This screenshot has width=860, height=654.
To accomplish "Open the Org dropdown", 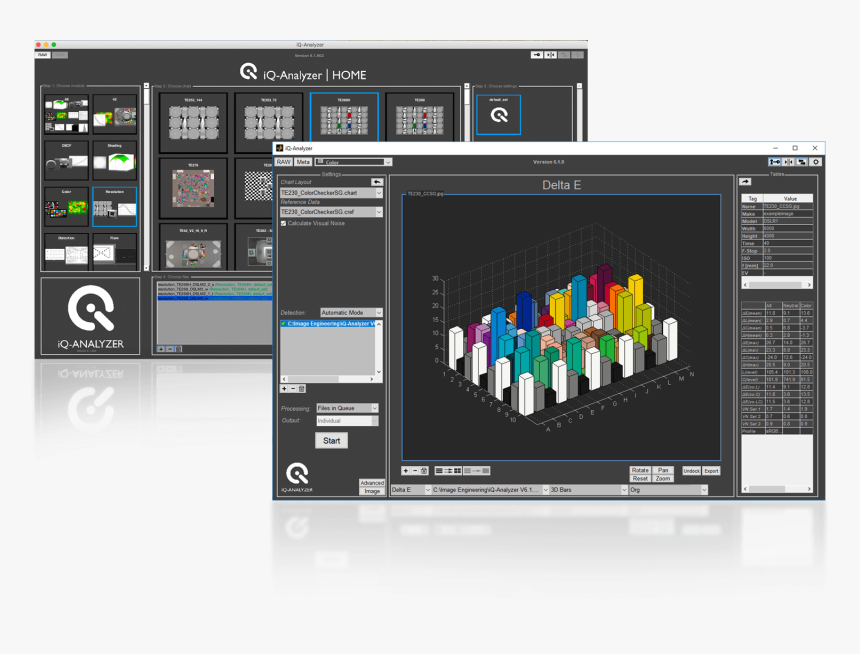I will tap(669, 490).
